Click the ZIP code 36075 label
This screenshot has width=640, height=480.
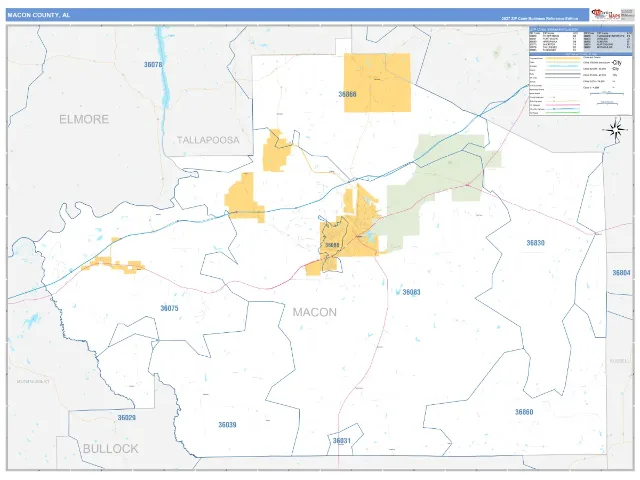(x=169, y=308)
